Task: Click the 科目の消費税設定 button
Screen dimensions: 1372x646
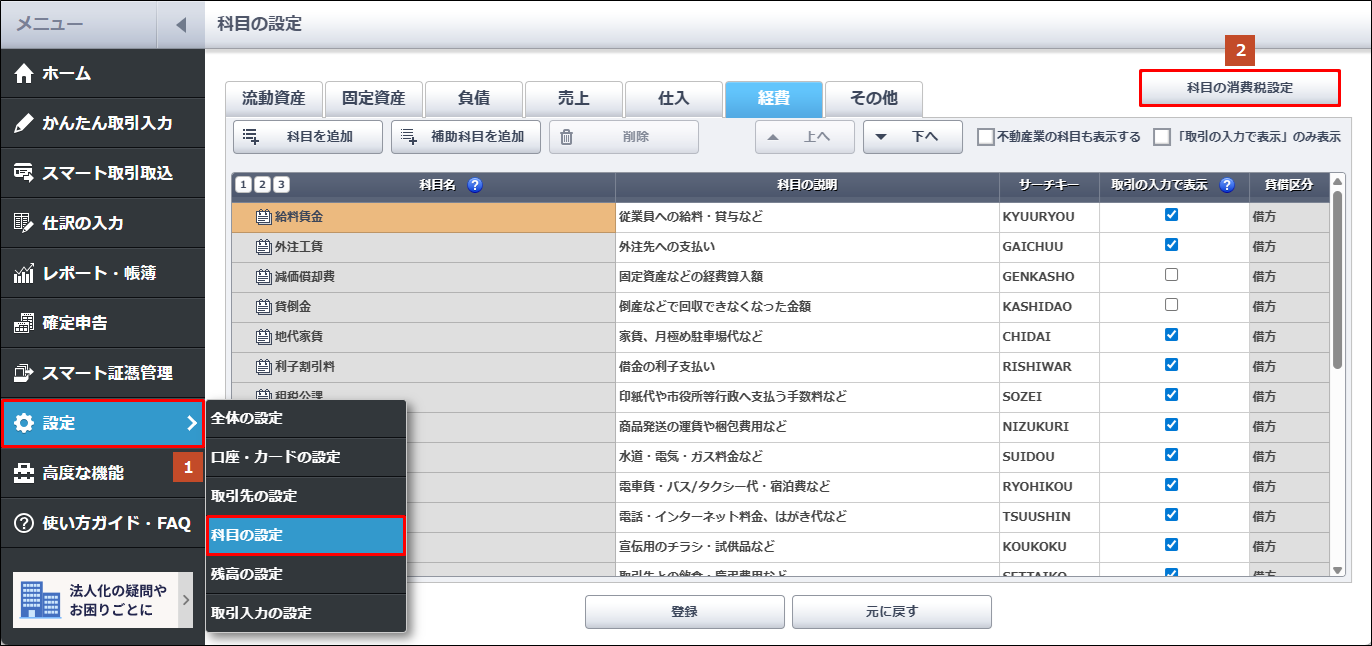Action: (x=1239, y=87)
